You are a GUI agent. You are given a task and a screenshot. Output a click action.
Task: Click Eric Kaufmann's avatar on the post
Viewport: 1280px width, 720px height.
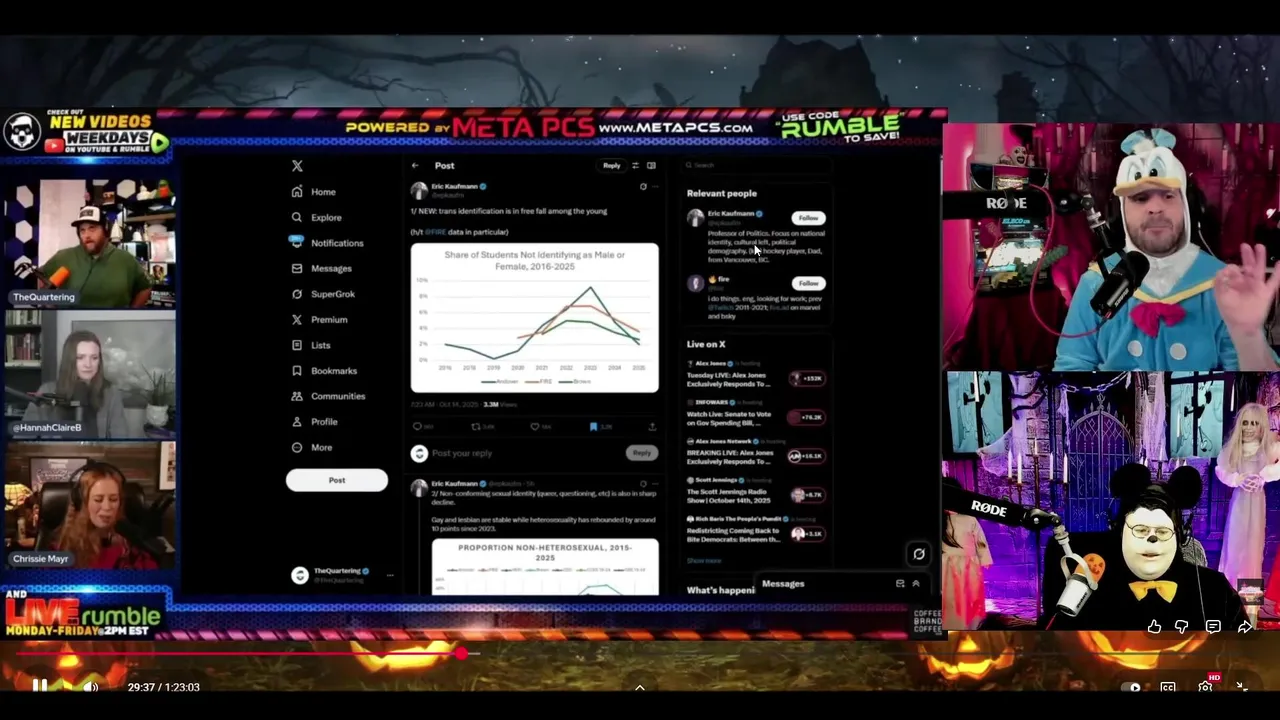[x=419, y=190]
